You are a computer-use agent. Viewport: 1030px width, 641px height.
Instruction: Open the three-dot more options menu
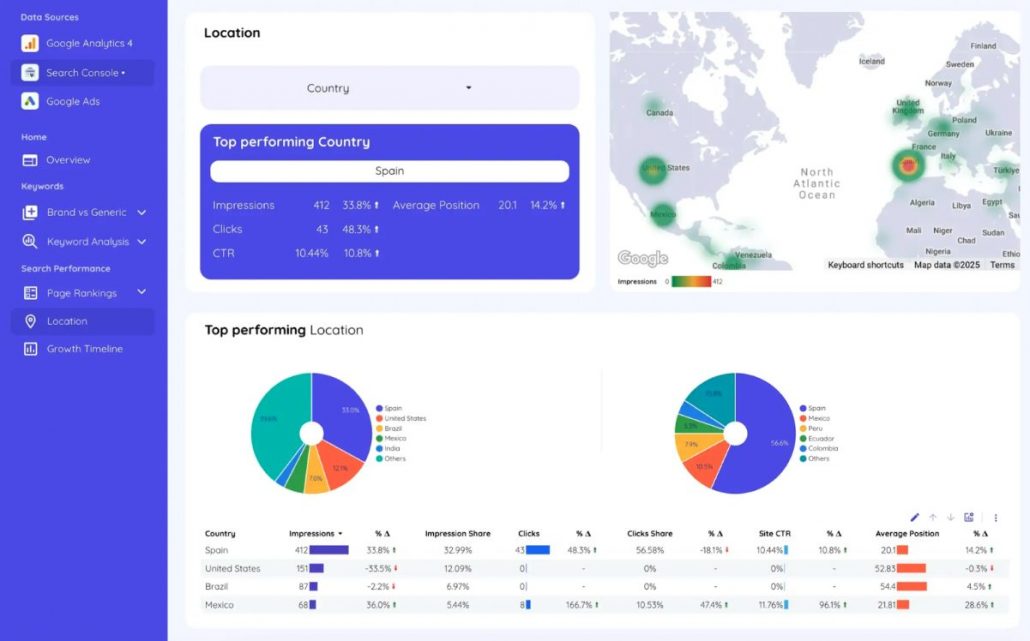click(995, 517)
